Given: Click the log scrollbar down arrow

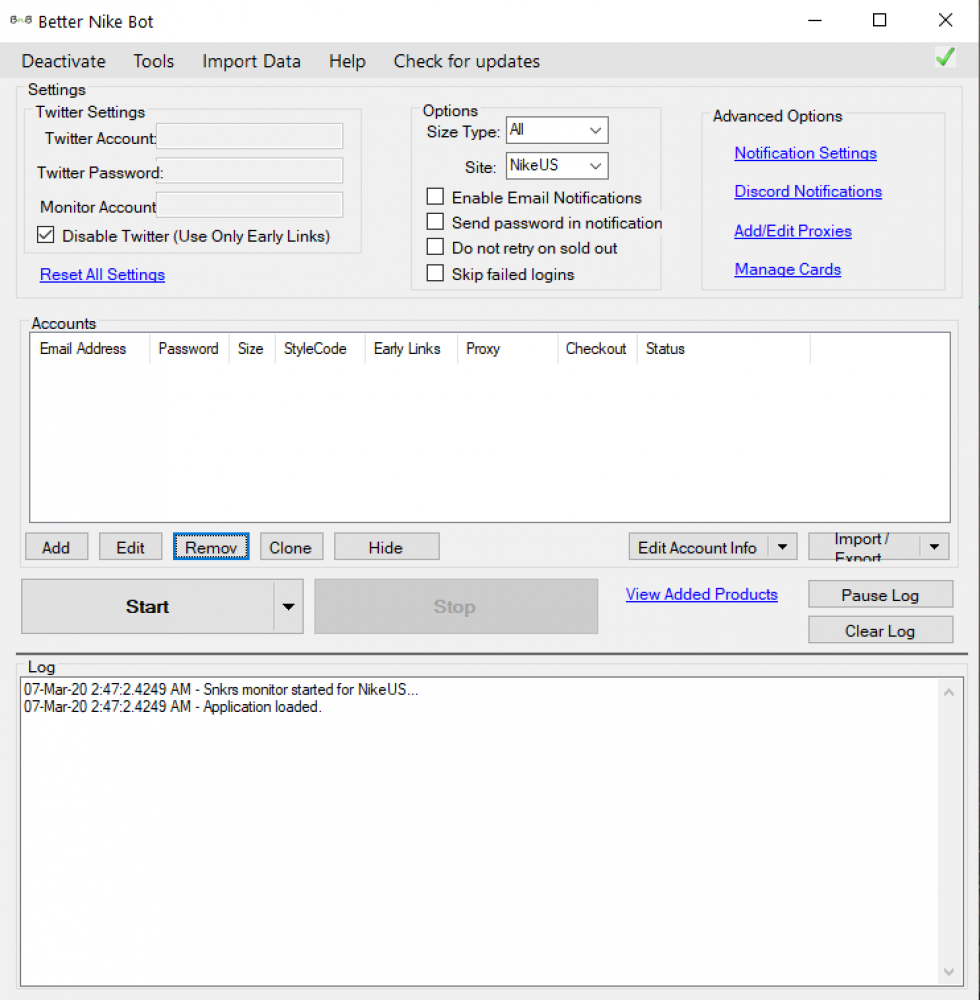Looking at the screenshot, I should tap(949, 972).
